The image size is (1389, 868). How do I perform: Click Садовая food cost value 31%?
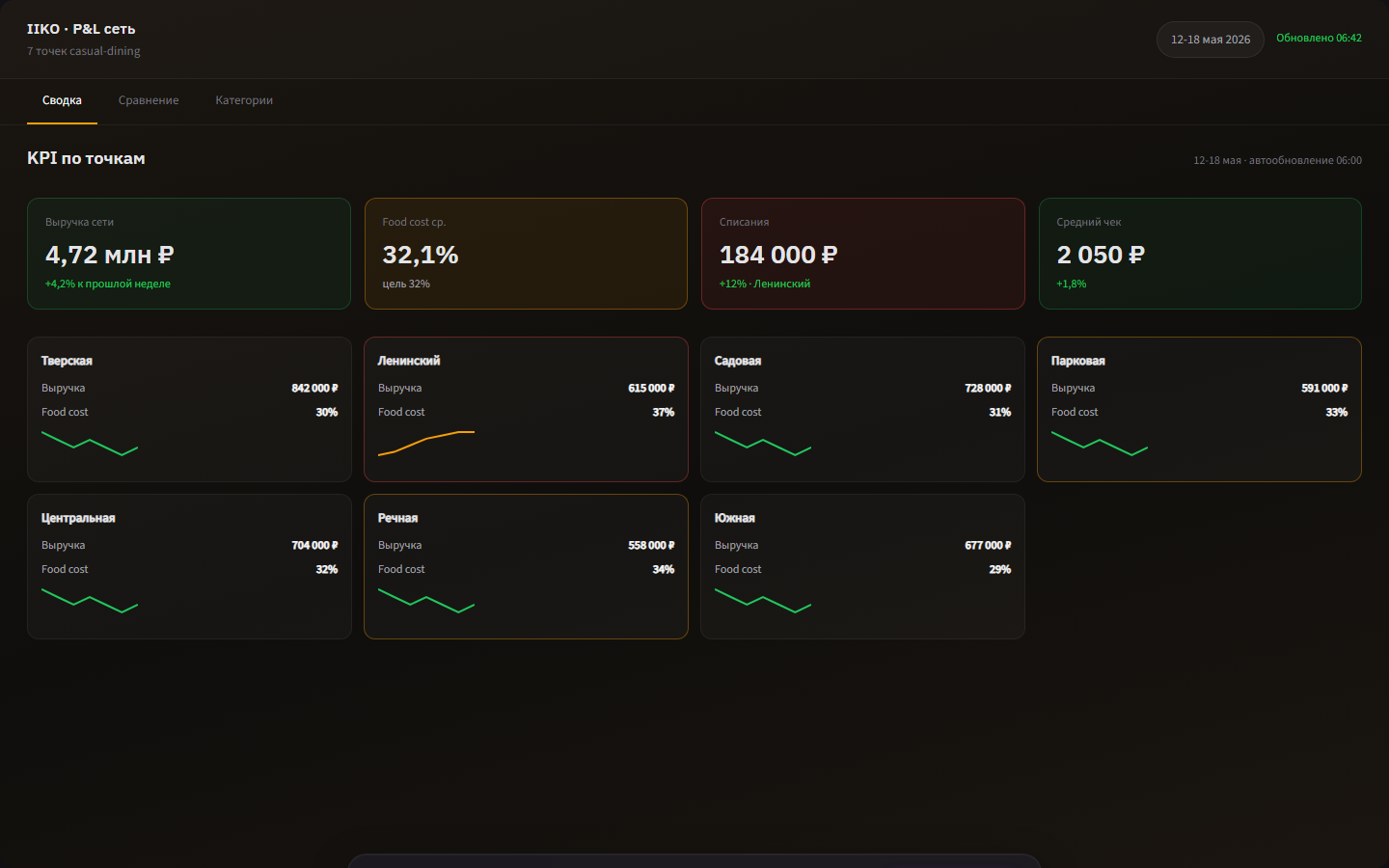tap(1000, 412)
